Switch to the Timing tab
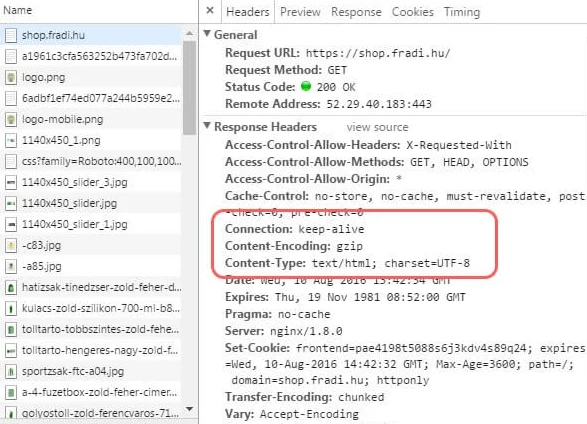The image size is (587, 424). click(462, 12)
